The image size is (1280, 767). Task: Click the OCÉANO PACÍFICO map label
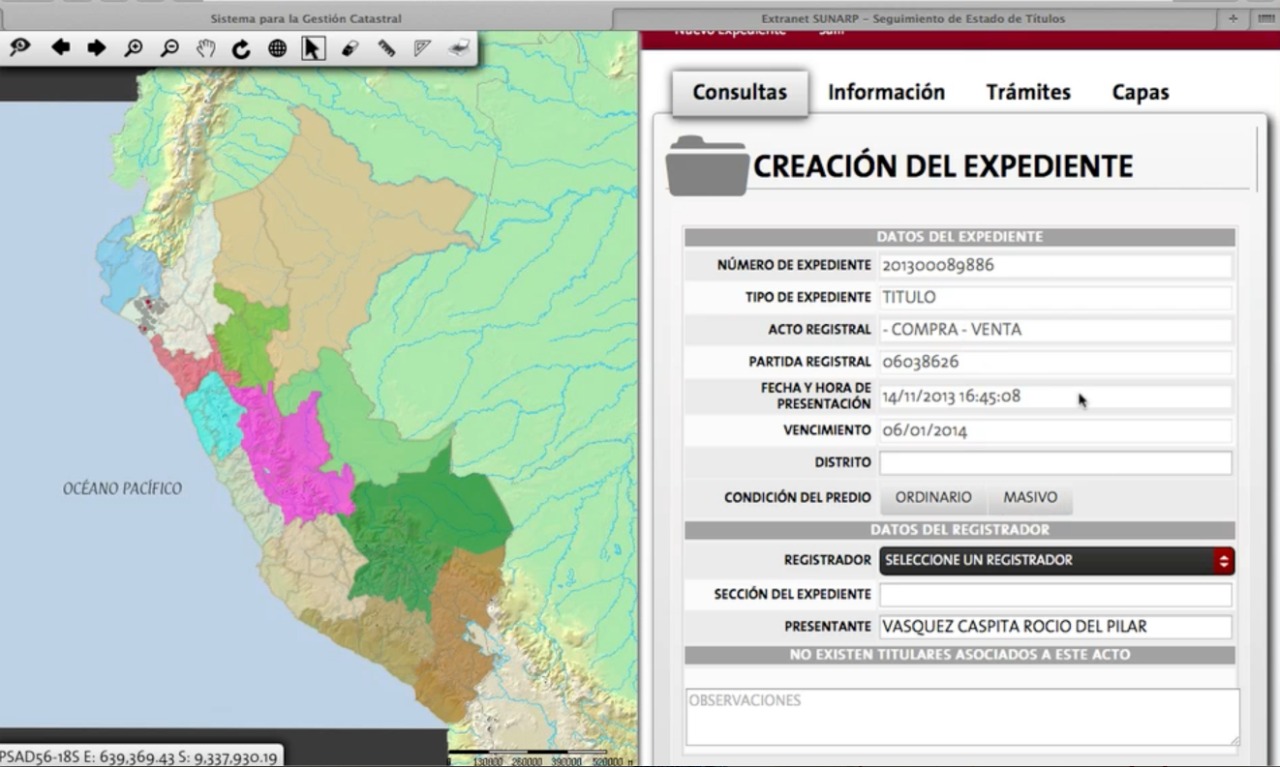tap(123, 489)
